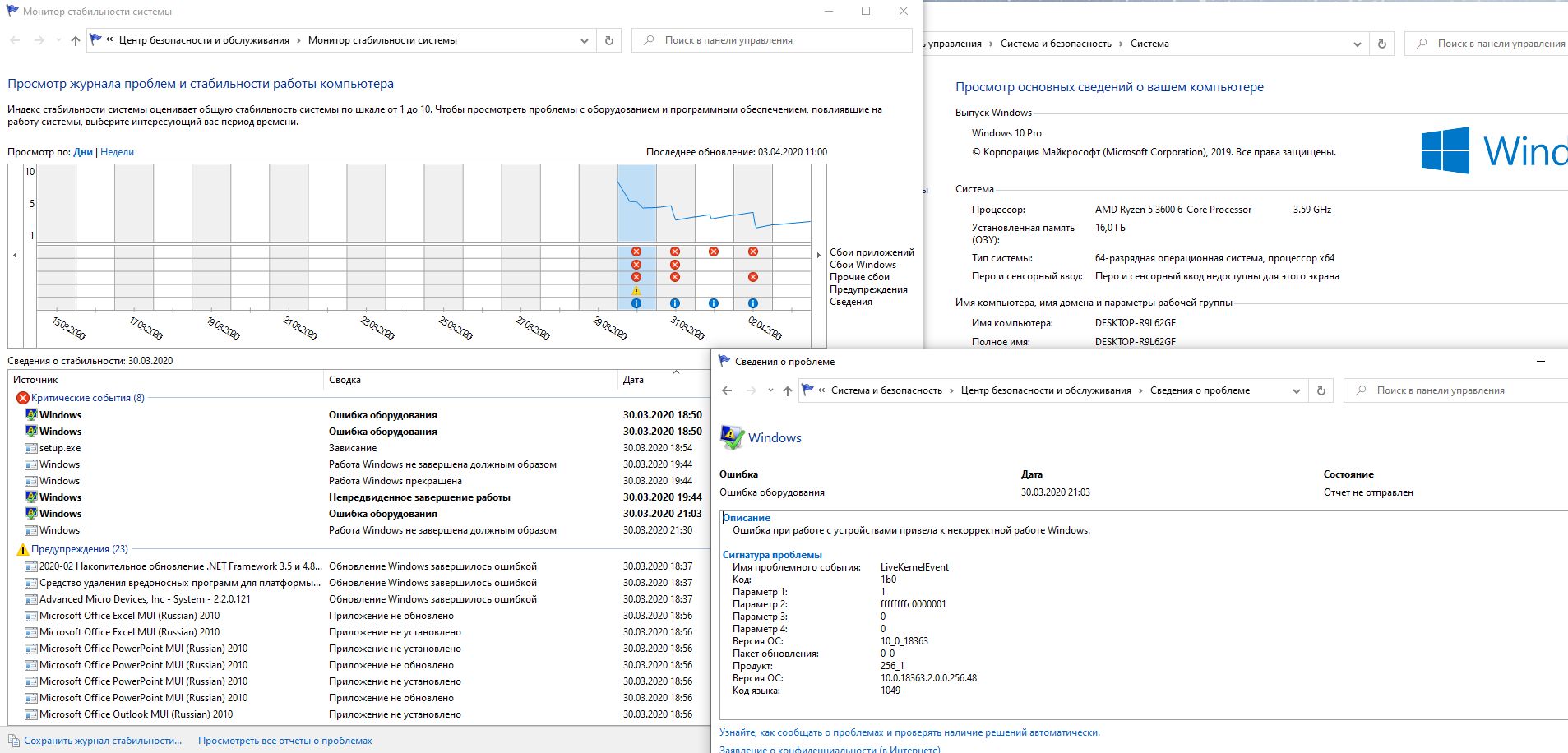This screenshot has width=1568, height=753.
Task: Click Система и безопасность breadcrumb in Система window
Action: [1056, 44]
